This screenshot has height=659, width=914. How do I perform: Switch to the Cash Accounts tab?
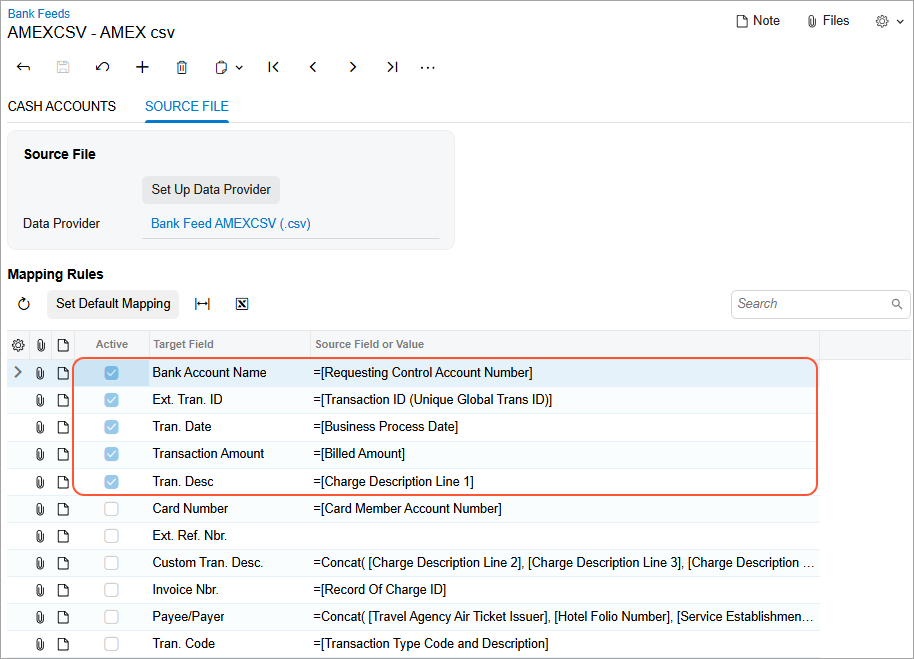point(62,106)
